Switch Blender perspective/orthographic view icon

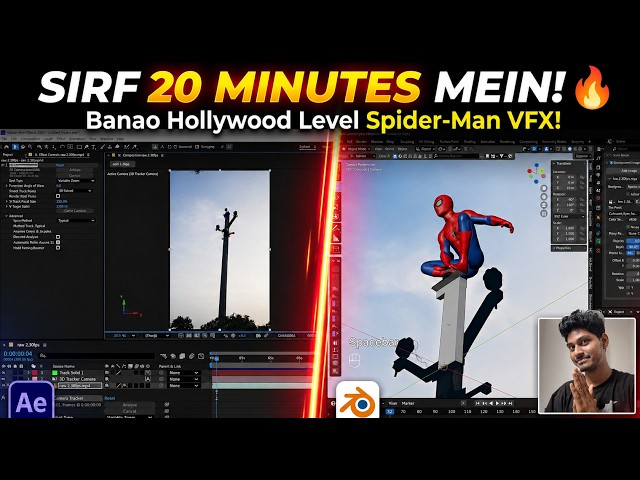[544, 213]
